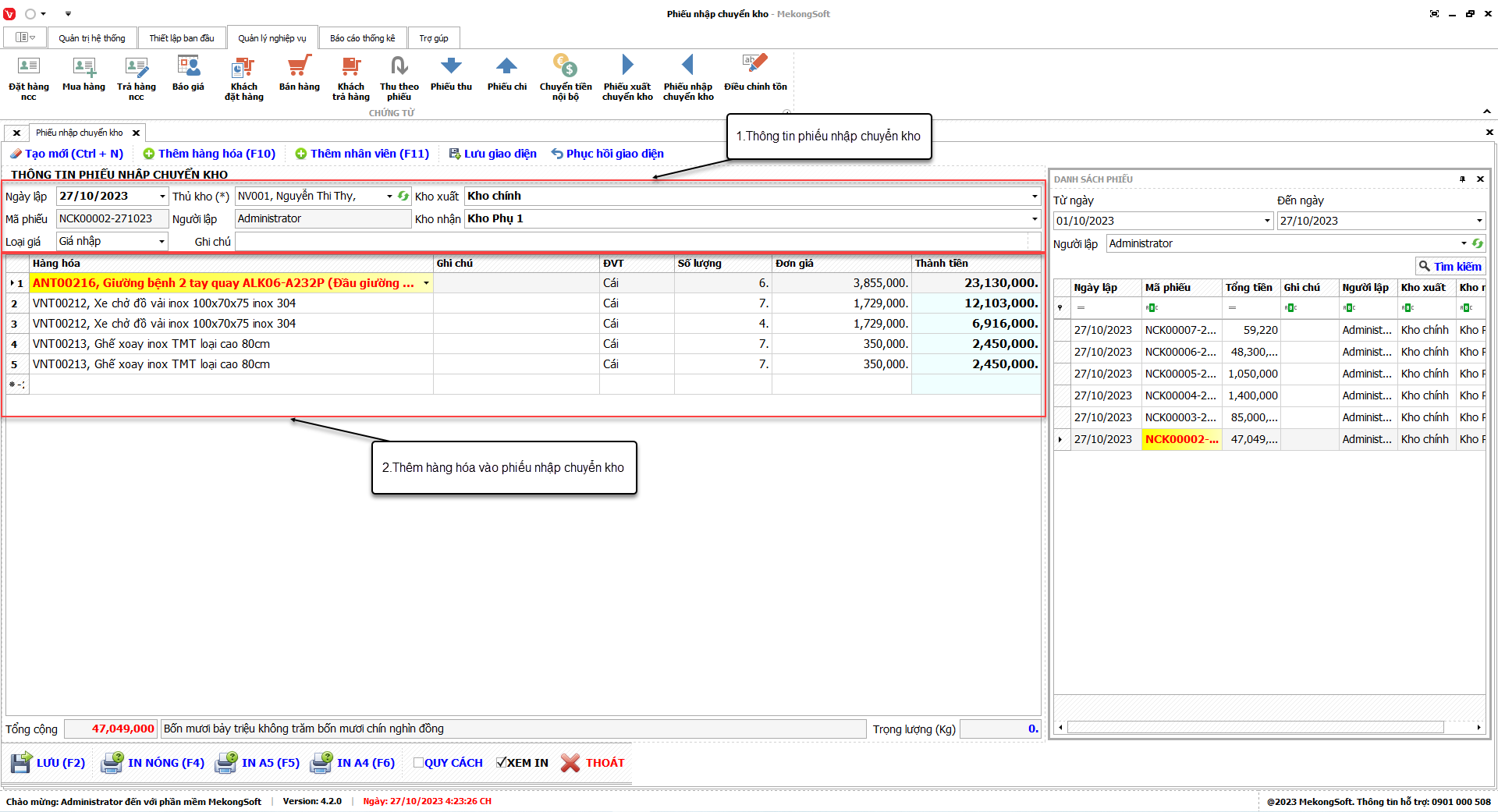Open the Ngày lập date picker
1498x812 pixels.
pyautogui.click(x=162, y=197)
